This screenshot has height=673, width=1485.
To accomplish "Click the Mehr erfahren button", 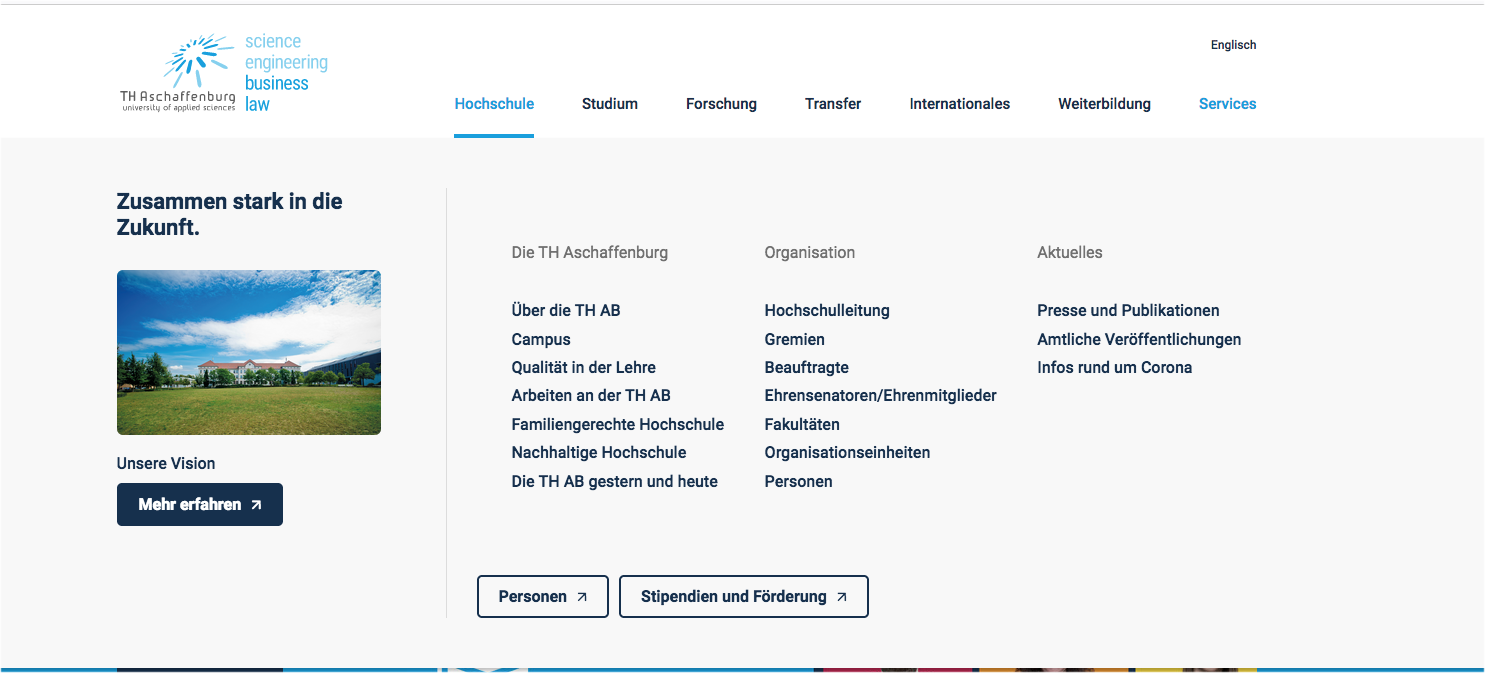I will point(199,504).
